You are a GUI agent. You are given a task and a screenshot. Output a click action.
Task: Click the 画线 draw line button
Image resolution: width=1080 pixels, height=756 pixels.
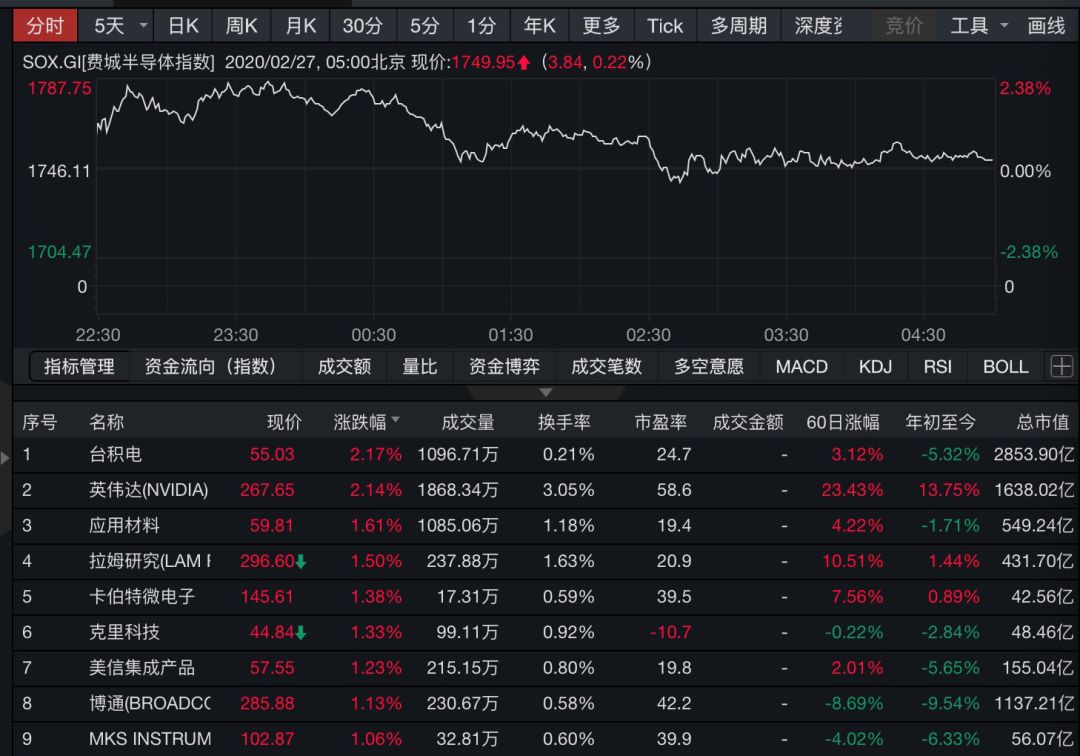pyautogui.click(x=1047, y=26)
